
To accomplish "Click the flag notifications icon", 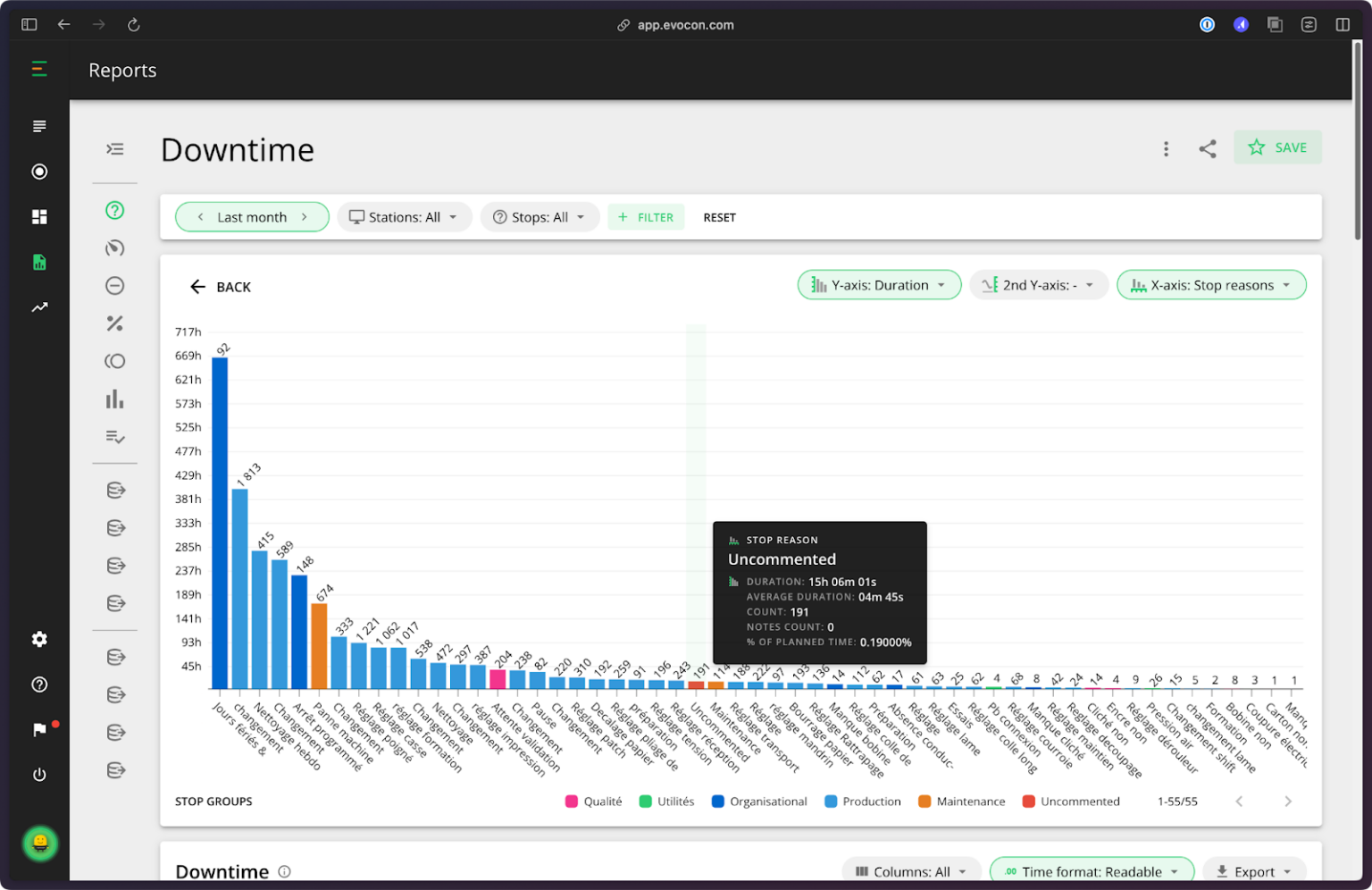I will pos(39,730).
